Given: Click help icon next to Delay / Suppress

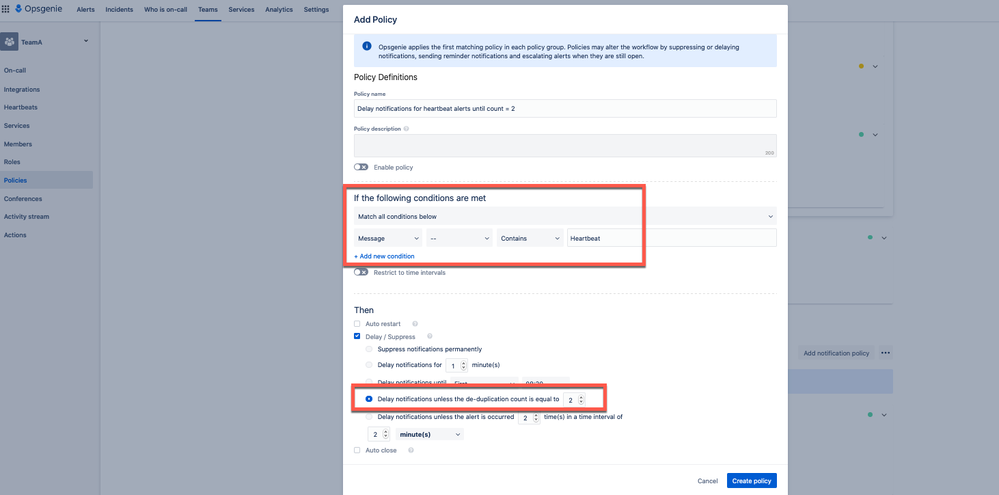Looking at the screenshot, I should (x=429, y=336).
